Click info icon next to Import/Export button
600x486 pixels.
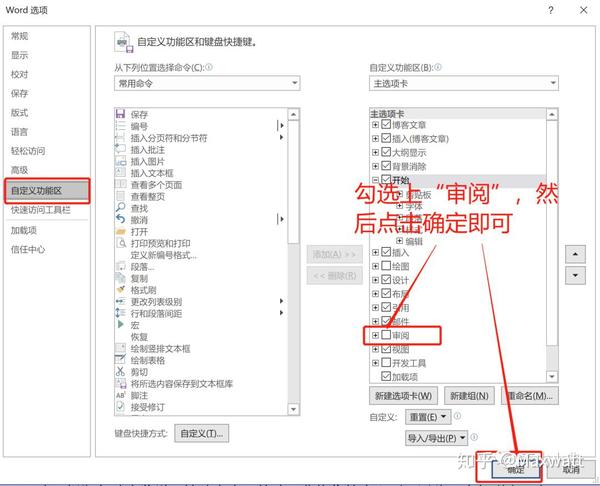coord(474,437)
